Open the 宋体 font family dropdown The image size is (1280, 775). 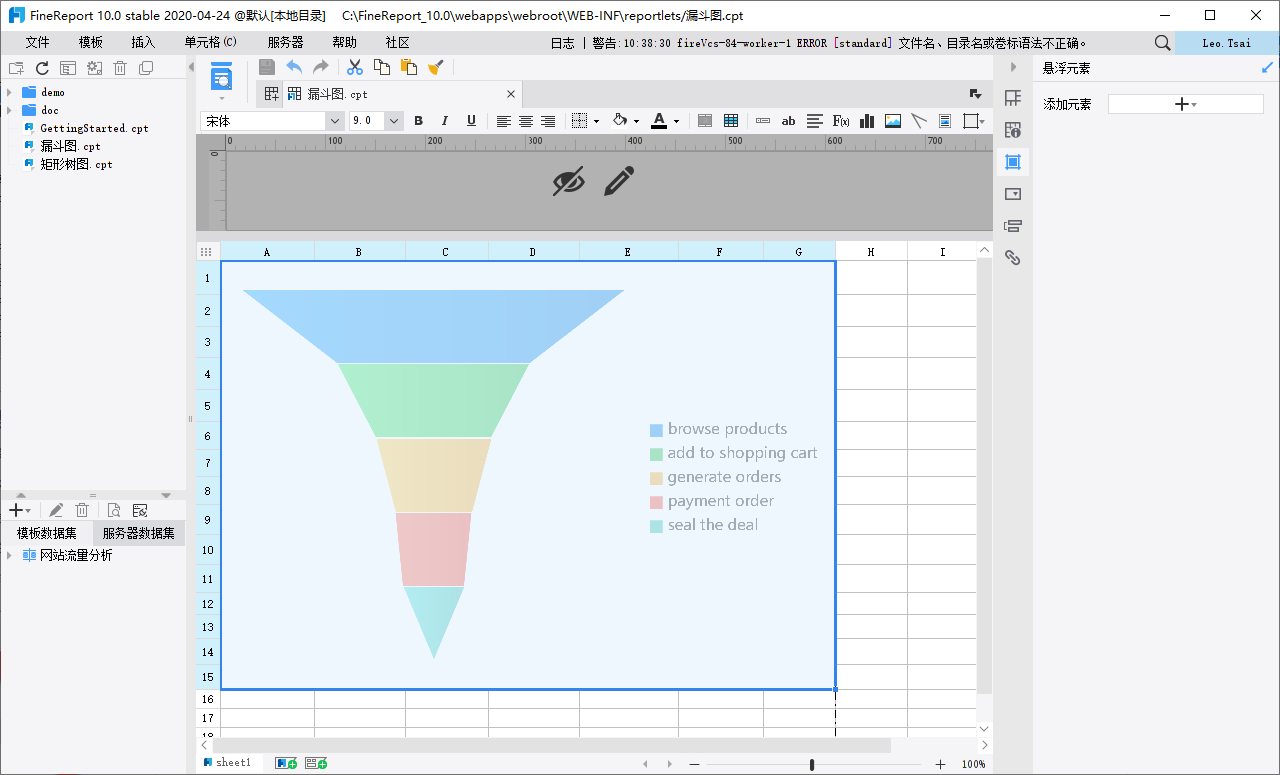334,121
